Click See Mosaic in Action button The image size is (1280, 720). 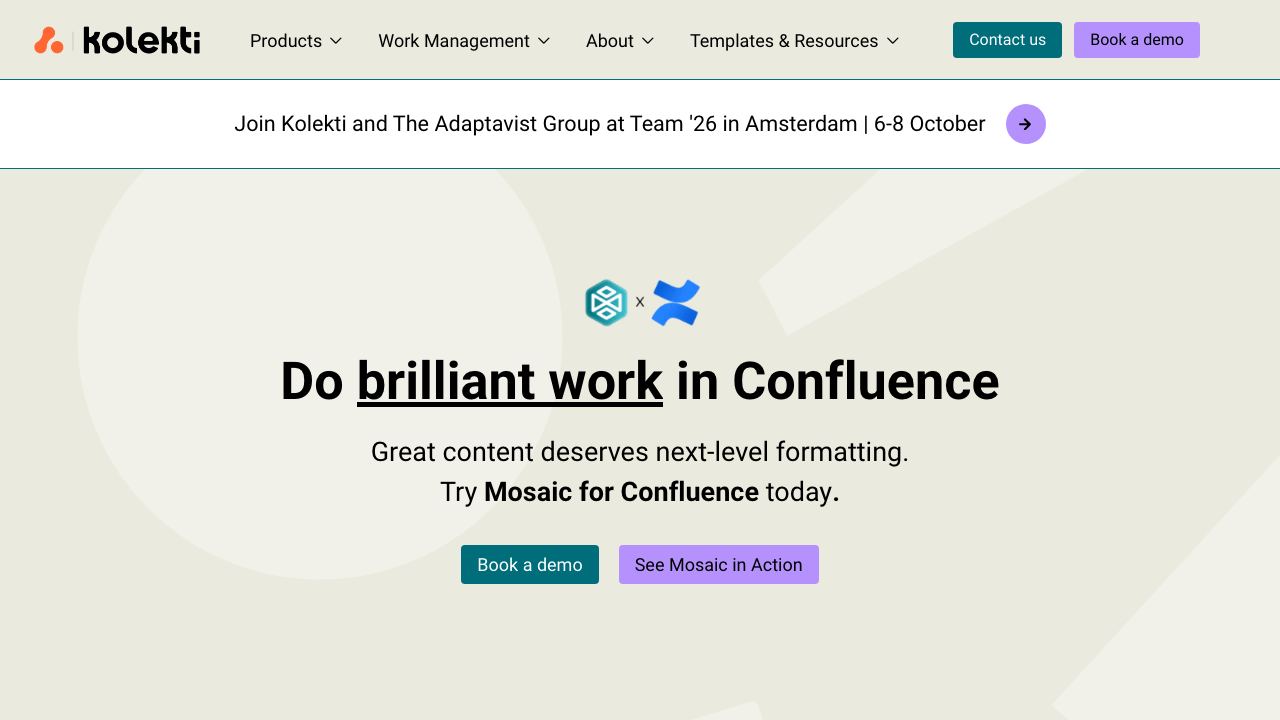719,565
